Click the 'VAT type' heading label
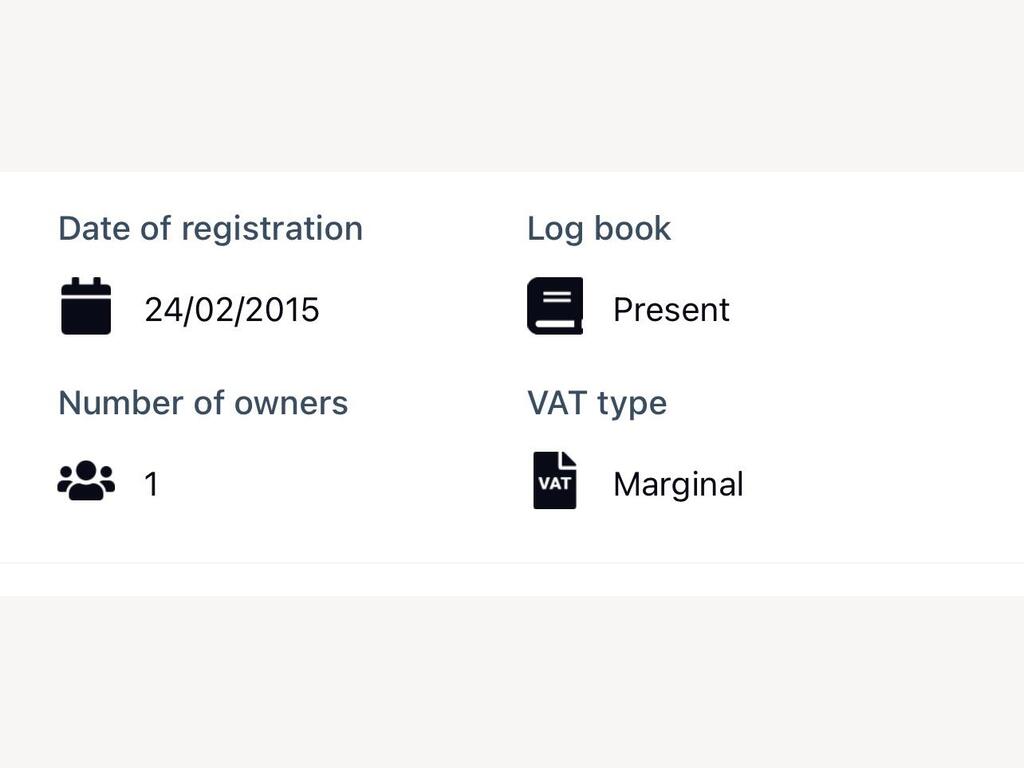The image size is (1024, 768). tap(597, 404)
